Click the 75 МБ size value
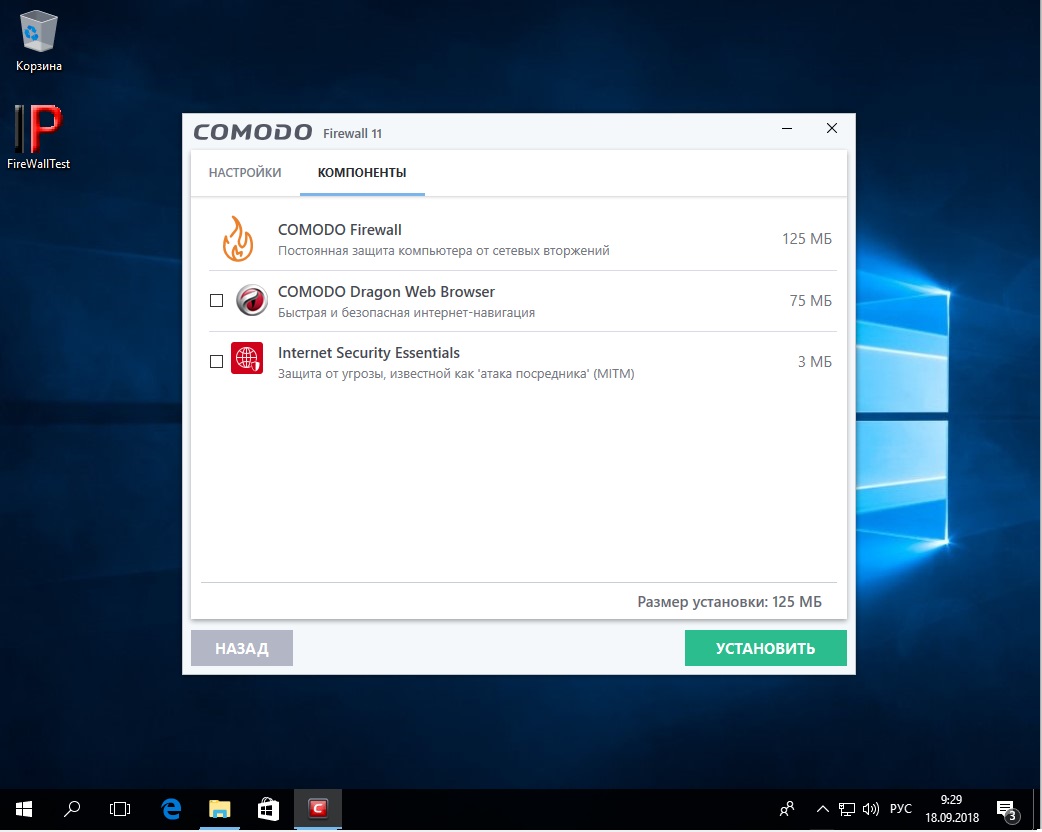Viewport: 1042px width, 832px height. [x=811, y=300]
